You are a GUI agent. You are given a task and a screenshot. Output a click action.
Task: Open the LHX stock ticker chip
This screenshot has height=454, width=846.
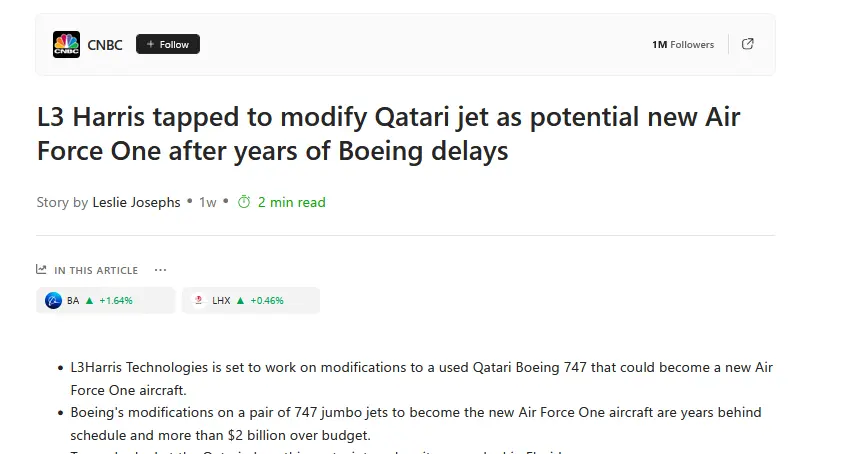(x=250, y=300)
